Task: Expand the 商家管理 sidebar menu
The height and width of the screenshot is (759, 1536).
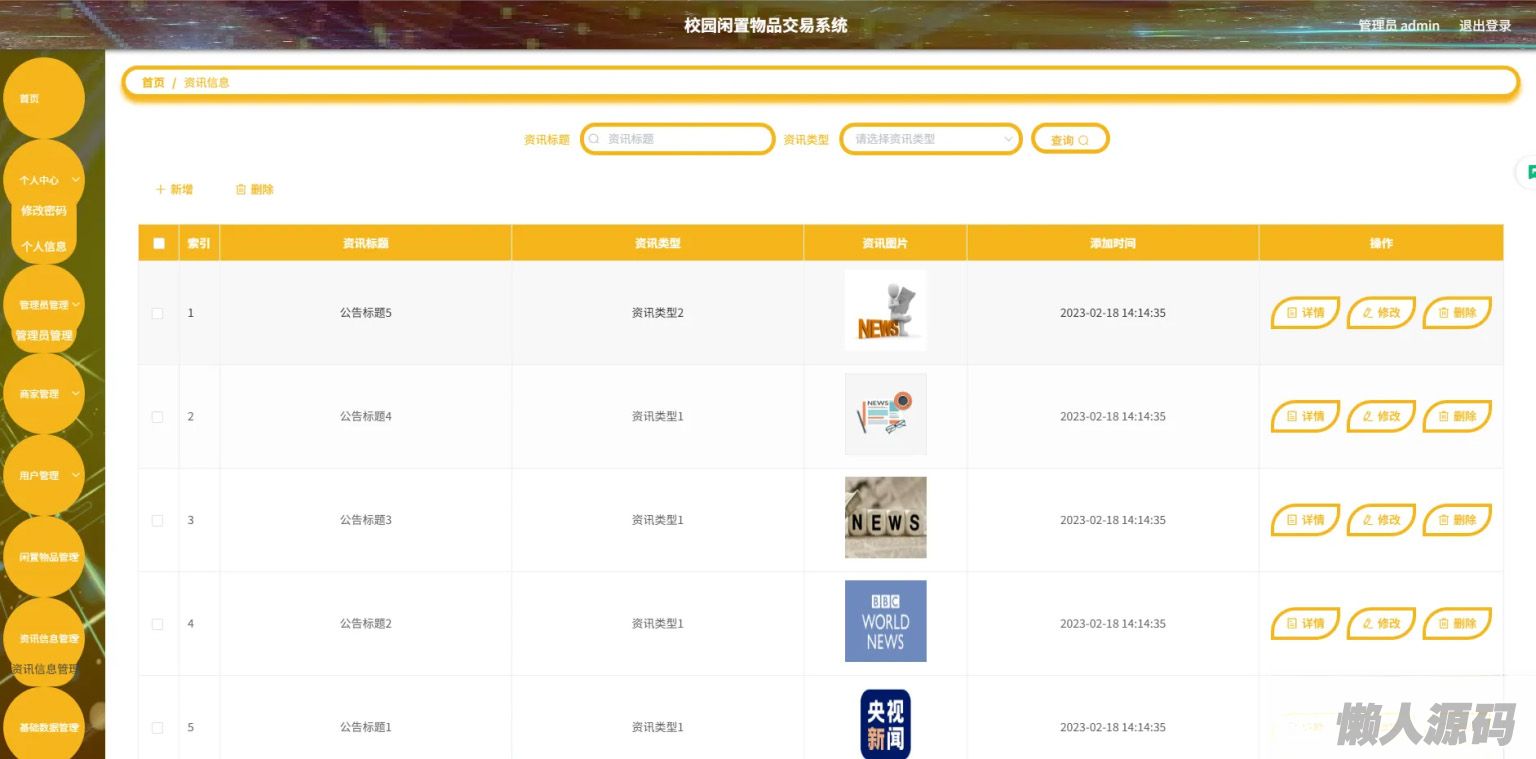Action: [44, 394]
